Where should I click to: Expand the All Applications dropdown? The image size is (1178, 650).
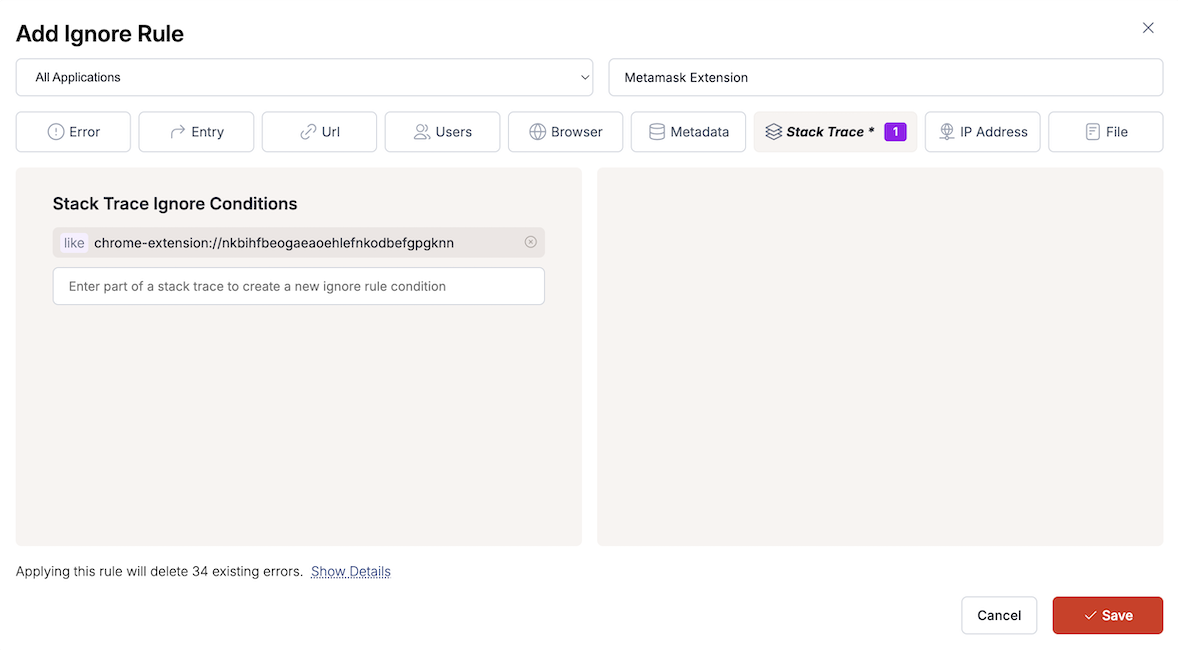tap(304, 77)
